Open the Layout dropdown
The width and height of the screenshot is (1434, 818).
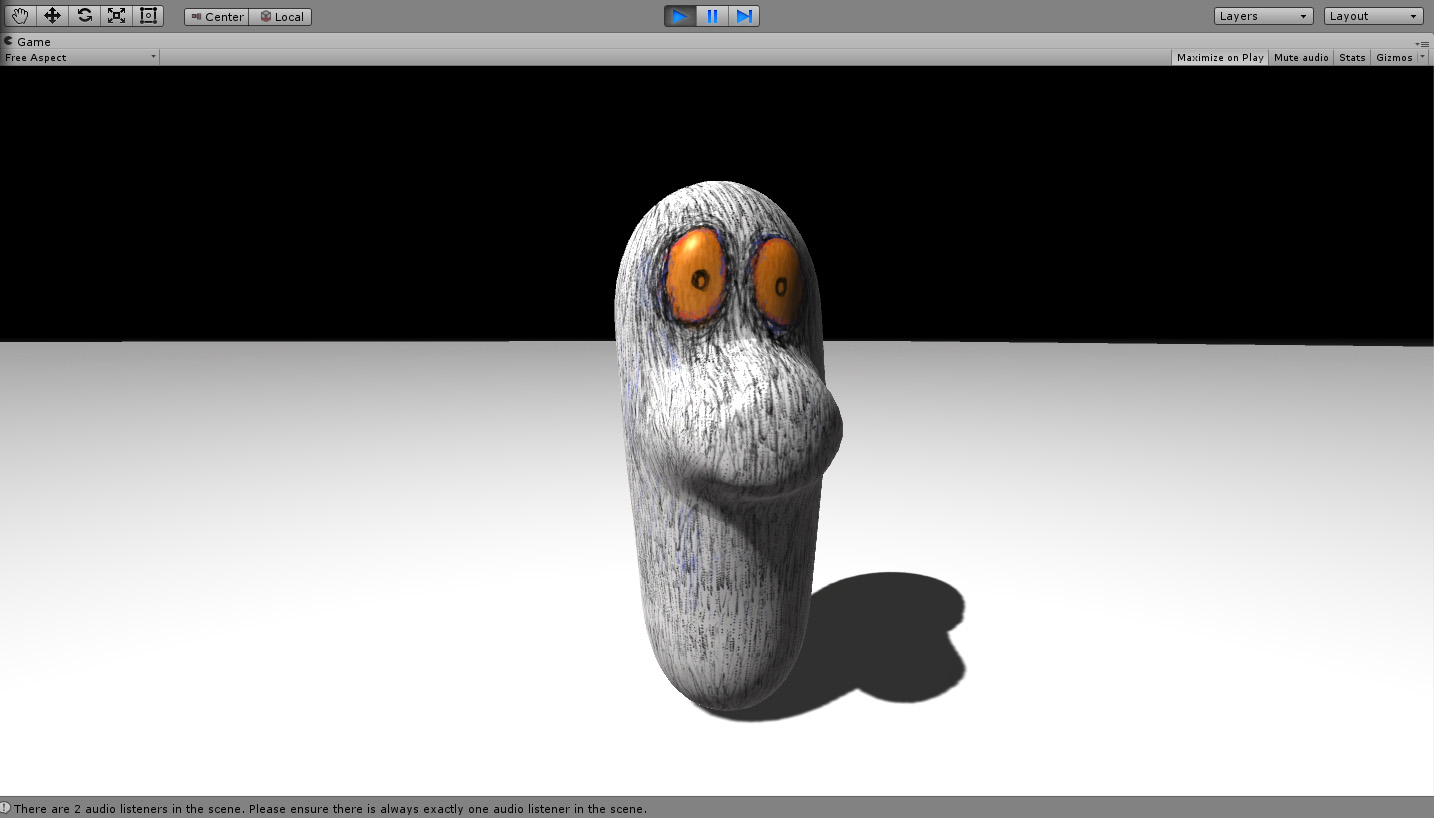1373,16
